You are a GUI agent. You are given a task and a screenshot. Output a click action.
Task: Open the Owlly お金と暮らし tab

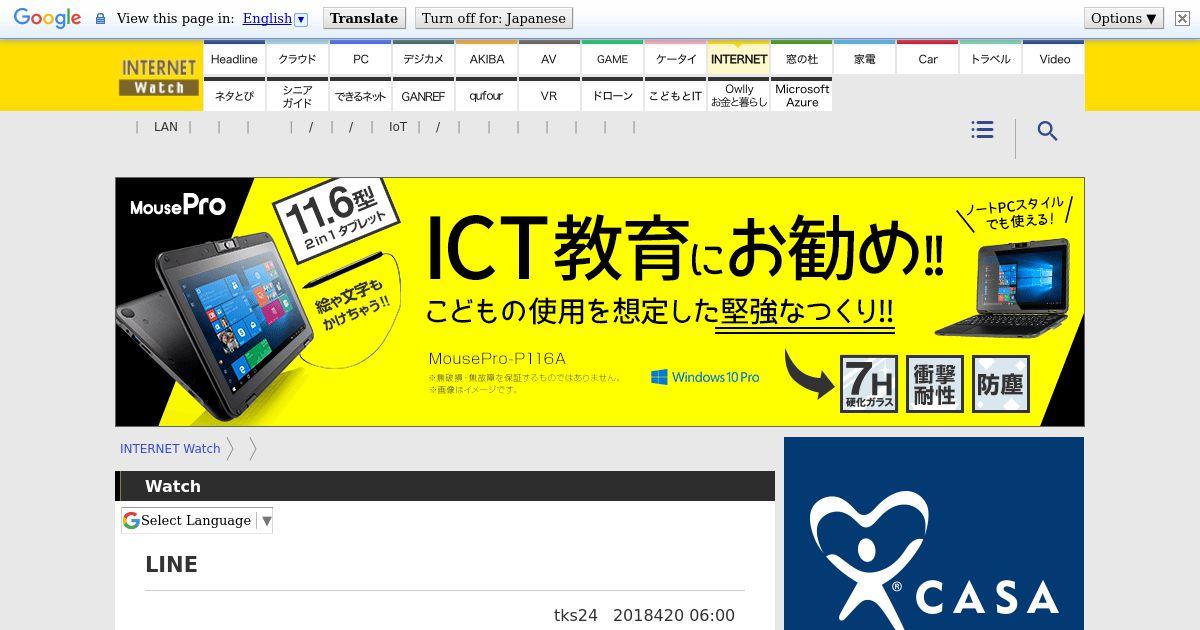(x=739, y=95)
